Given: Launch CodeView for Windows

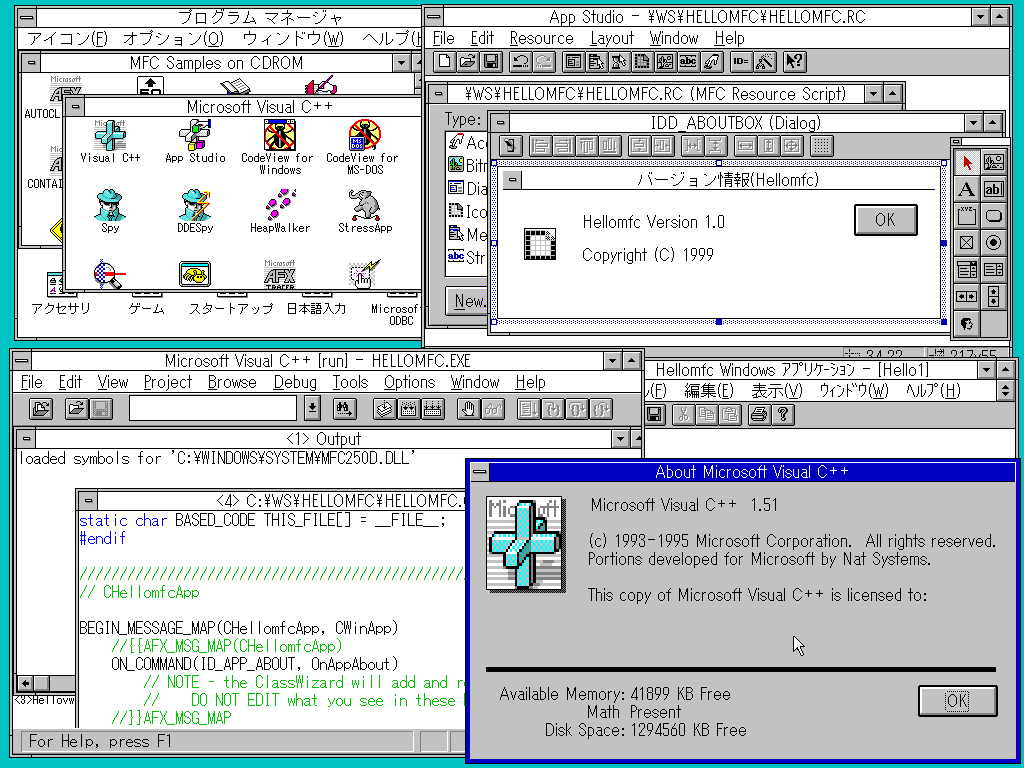Looking at the screenshot, I should (x=278, y=138).
